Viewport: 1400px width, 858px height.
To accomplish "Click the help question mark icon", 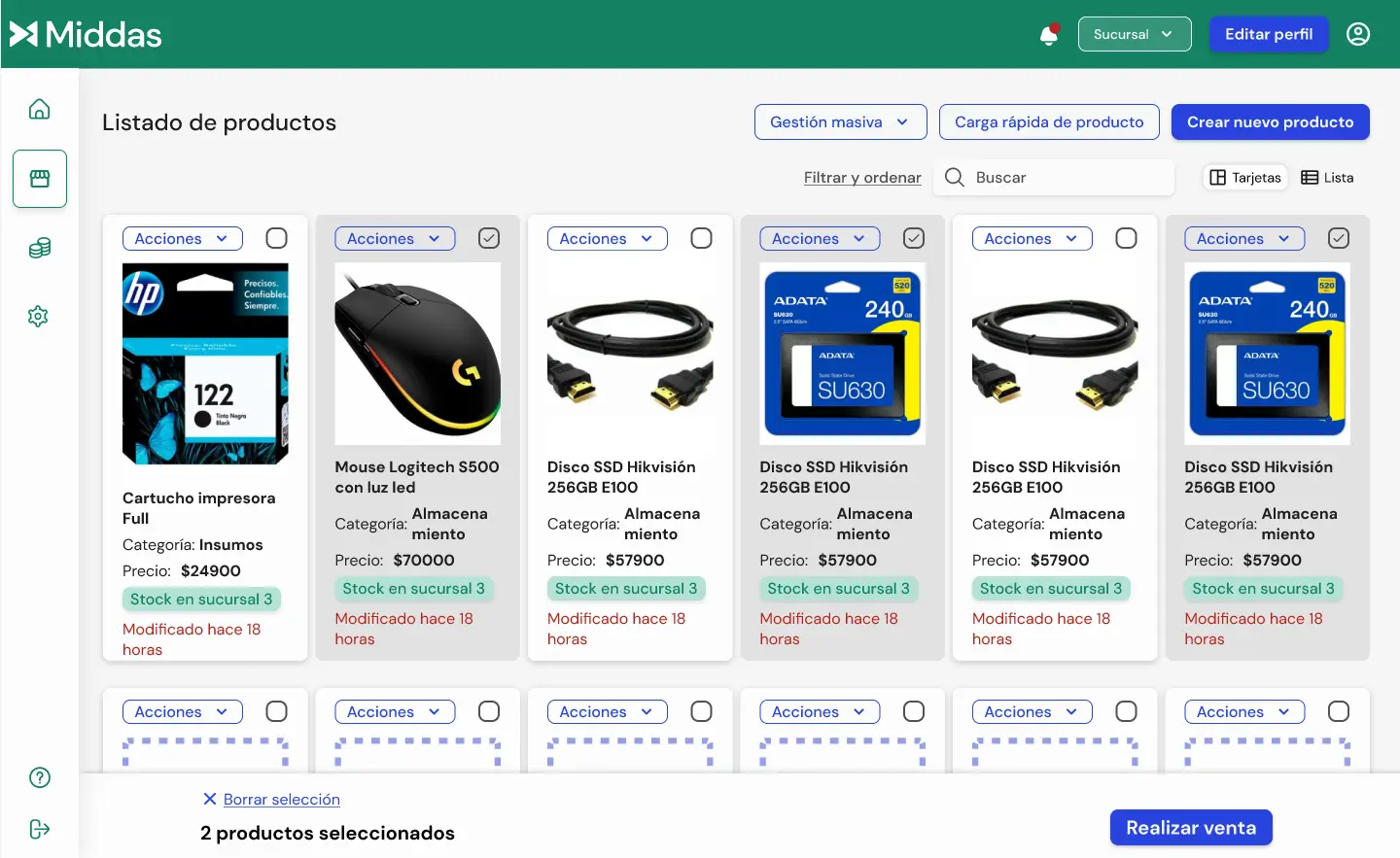I will (40, 777).
